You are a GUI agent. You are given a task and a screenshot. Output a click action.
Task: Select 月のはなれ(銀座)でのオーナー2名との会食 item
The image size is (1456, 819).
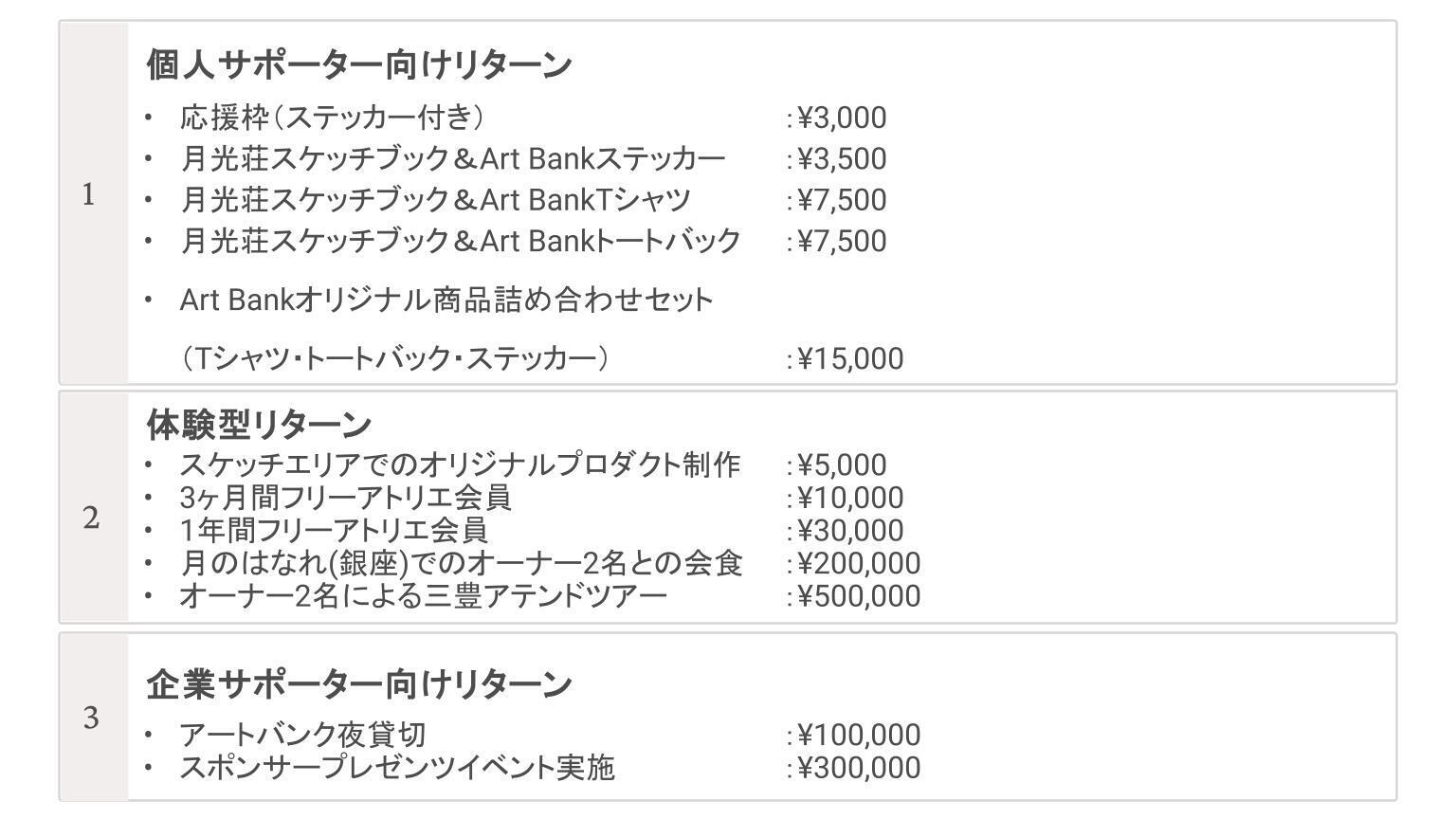point(461,563)
